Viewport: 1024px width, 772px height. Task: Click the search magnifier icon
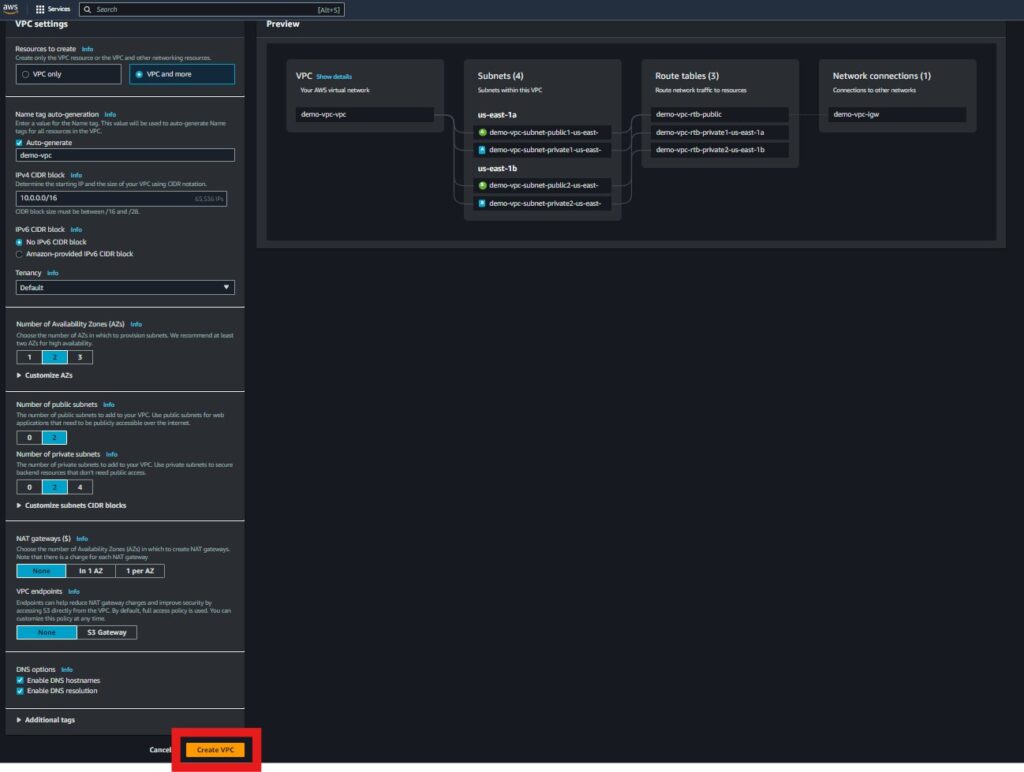click(x=88, y=9)
